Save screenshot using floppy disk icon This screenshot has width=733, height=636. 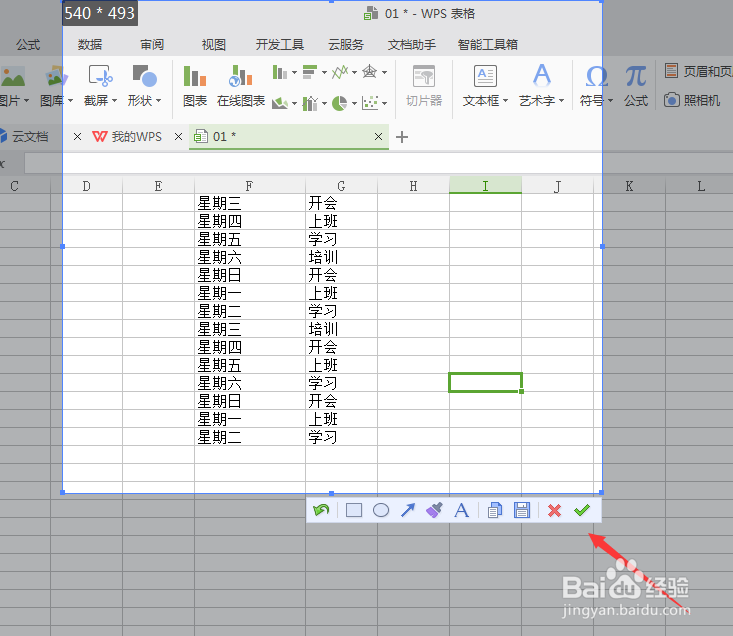tap(522, 510)
